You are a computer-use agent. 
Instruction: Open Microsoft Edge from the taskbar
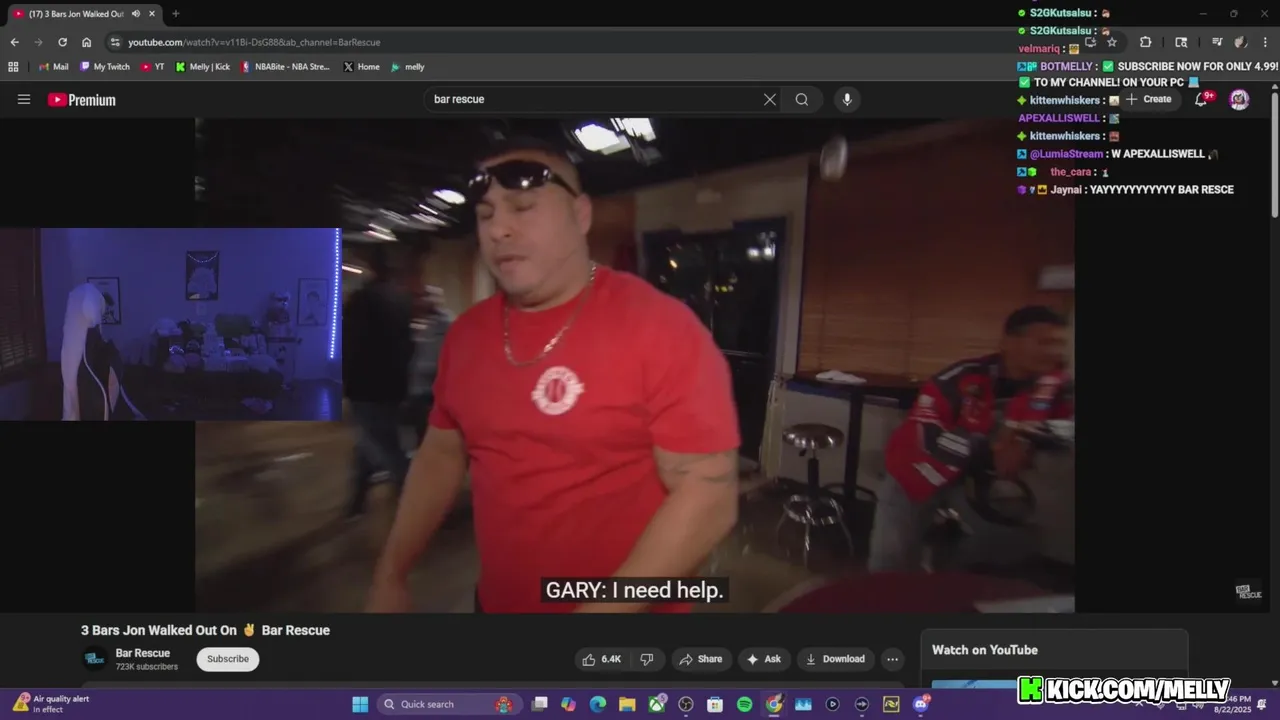(598, 704)
